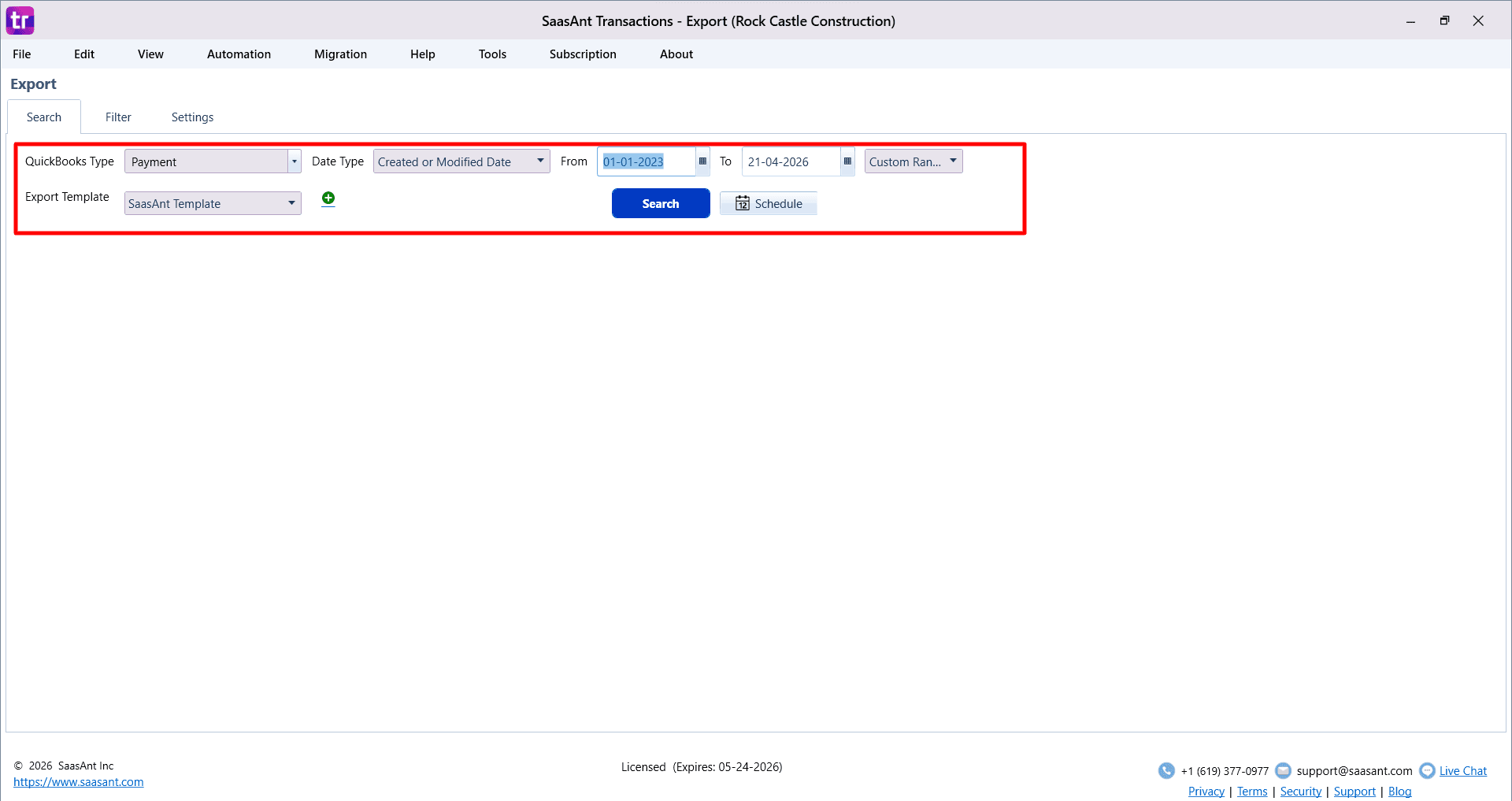This screenshot has width=1512, height=801.
Task: Click the phone number +1 (619) 377-0977
Action: [x=1225, y=771]
